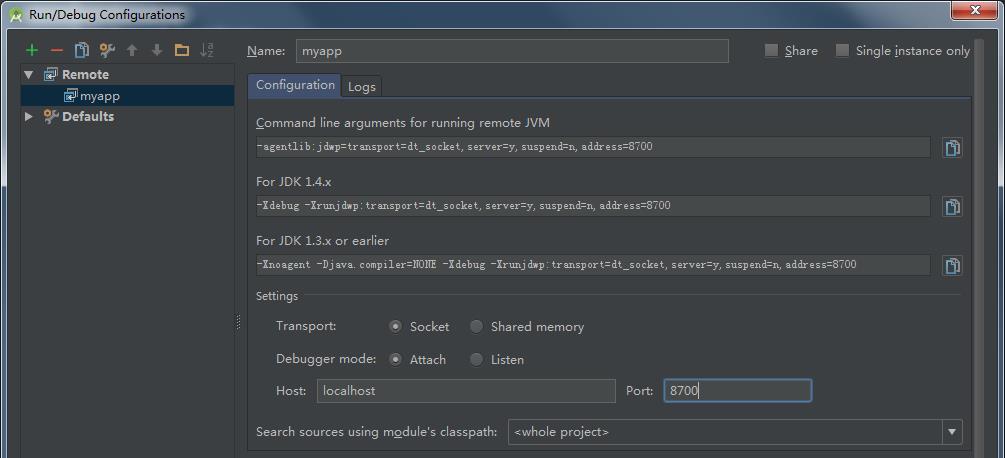Select the myapp configuration in tree
Viewport: 1005px width, 458px height.
tap(100, 96)
